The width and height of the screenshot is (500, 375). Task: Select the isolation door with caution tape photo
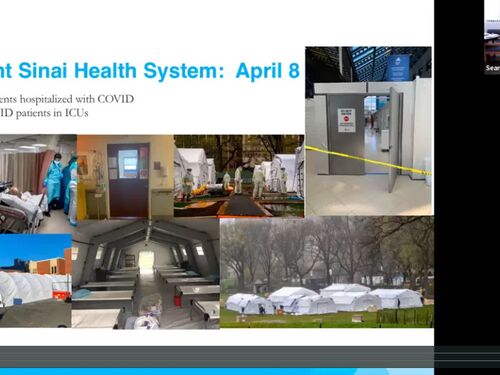click(369, 131)
